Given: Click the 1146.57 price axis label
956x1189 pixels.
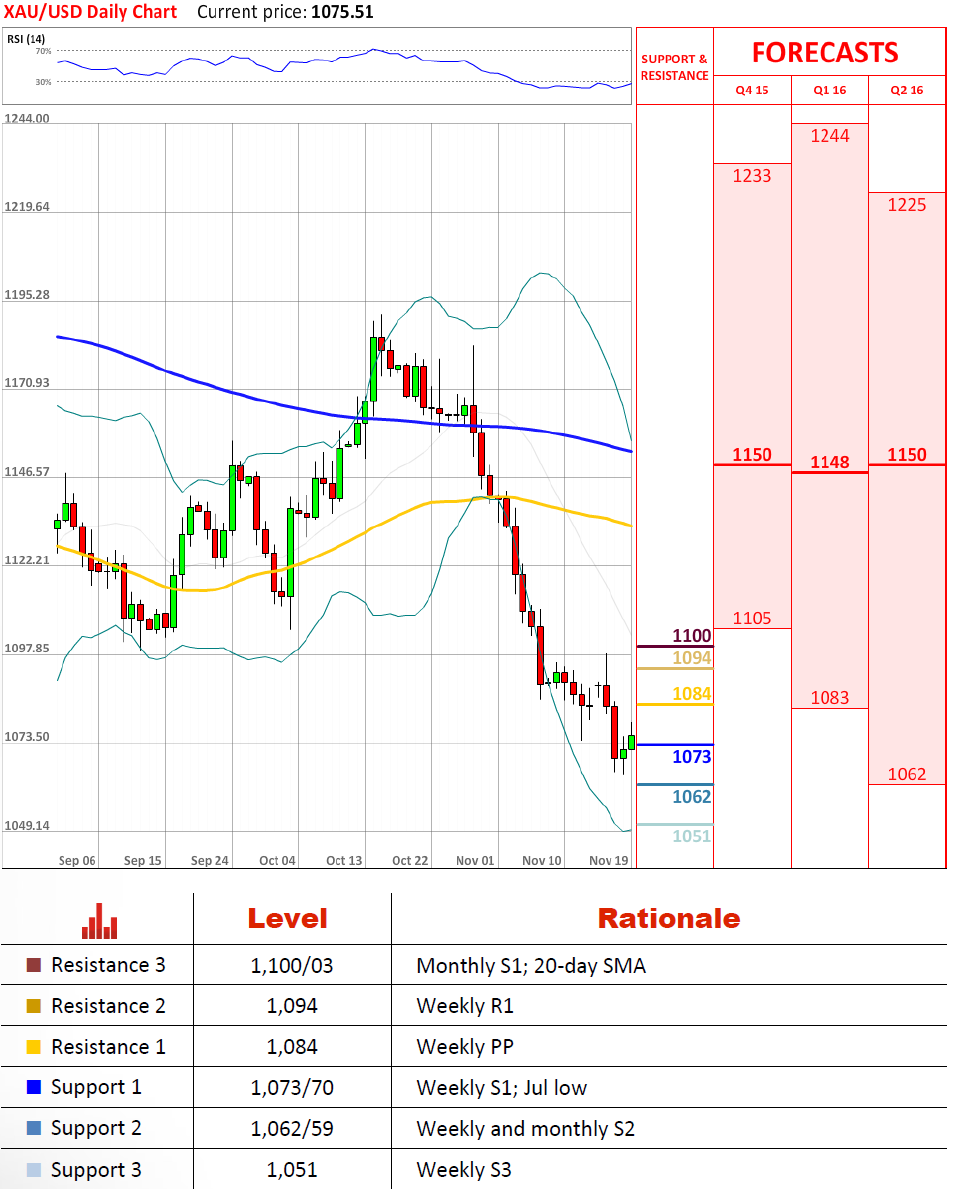Looking at the screenshot, I should [x=27, y=472].
